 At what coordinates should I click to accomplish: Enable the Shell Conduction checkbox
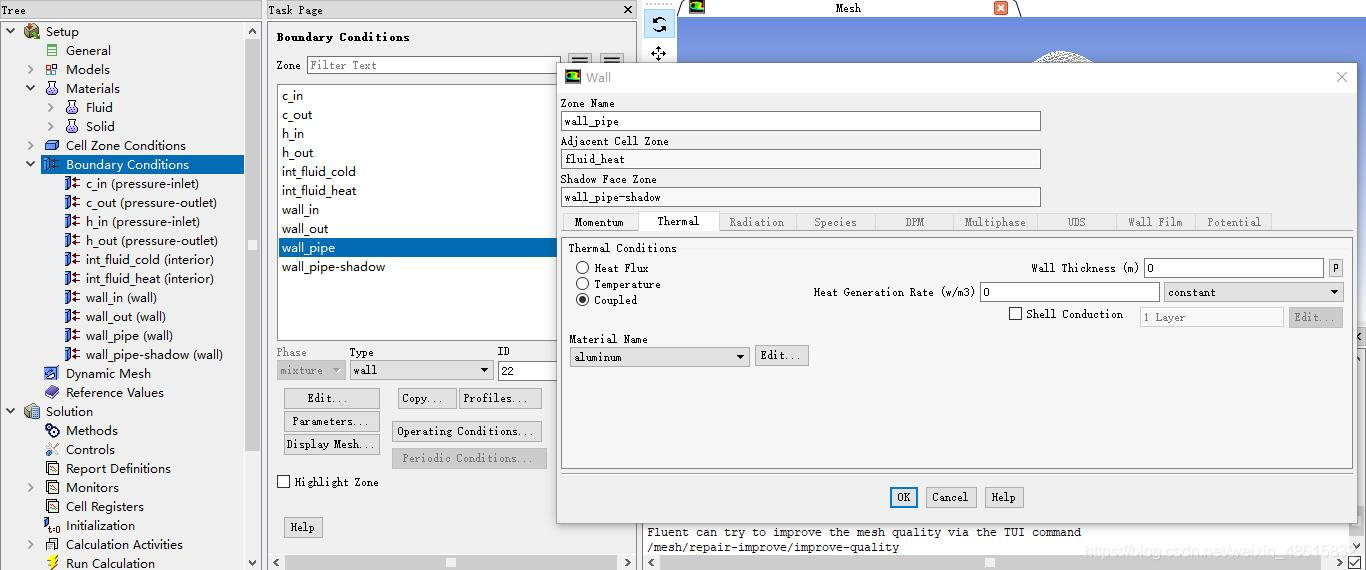[1015, 314]
